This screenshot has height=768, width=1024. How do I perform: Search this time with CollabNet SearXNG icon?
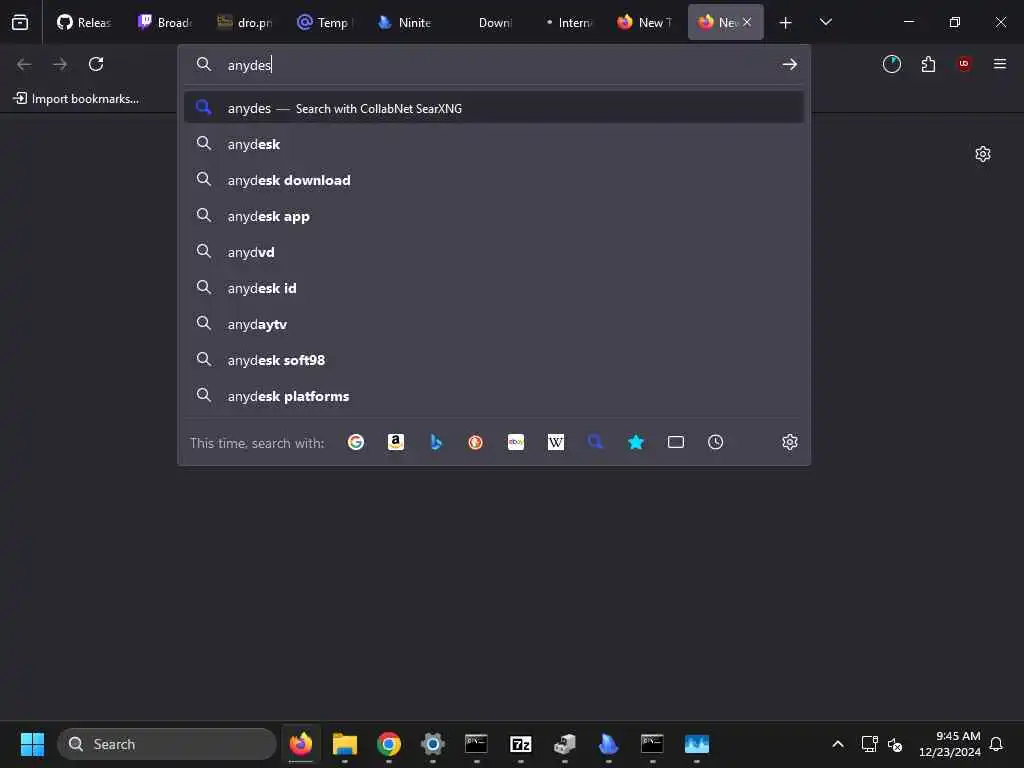[596, 442]
